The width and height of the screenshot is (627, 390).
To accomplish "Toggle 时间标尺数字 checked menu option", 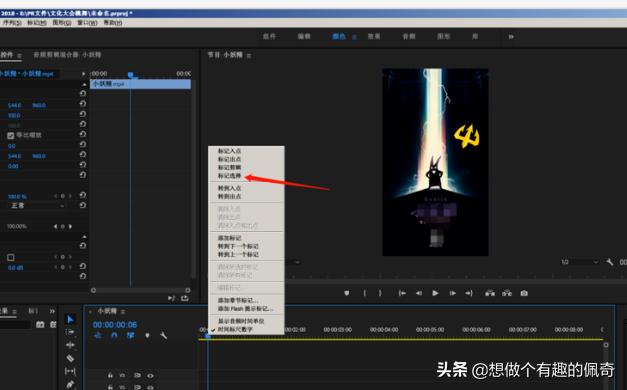I will (x=235, y=329).
